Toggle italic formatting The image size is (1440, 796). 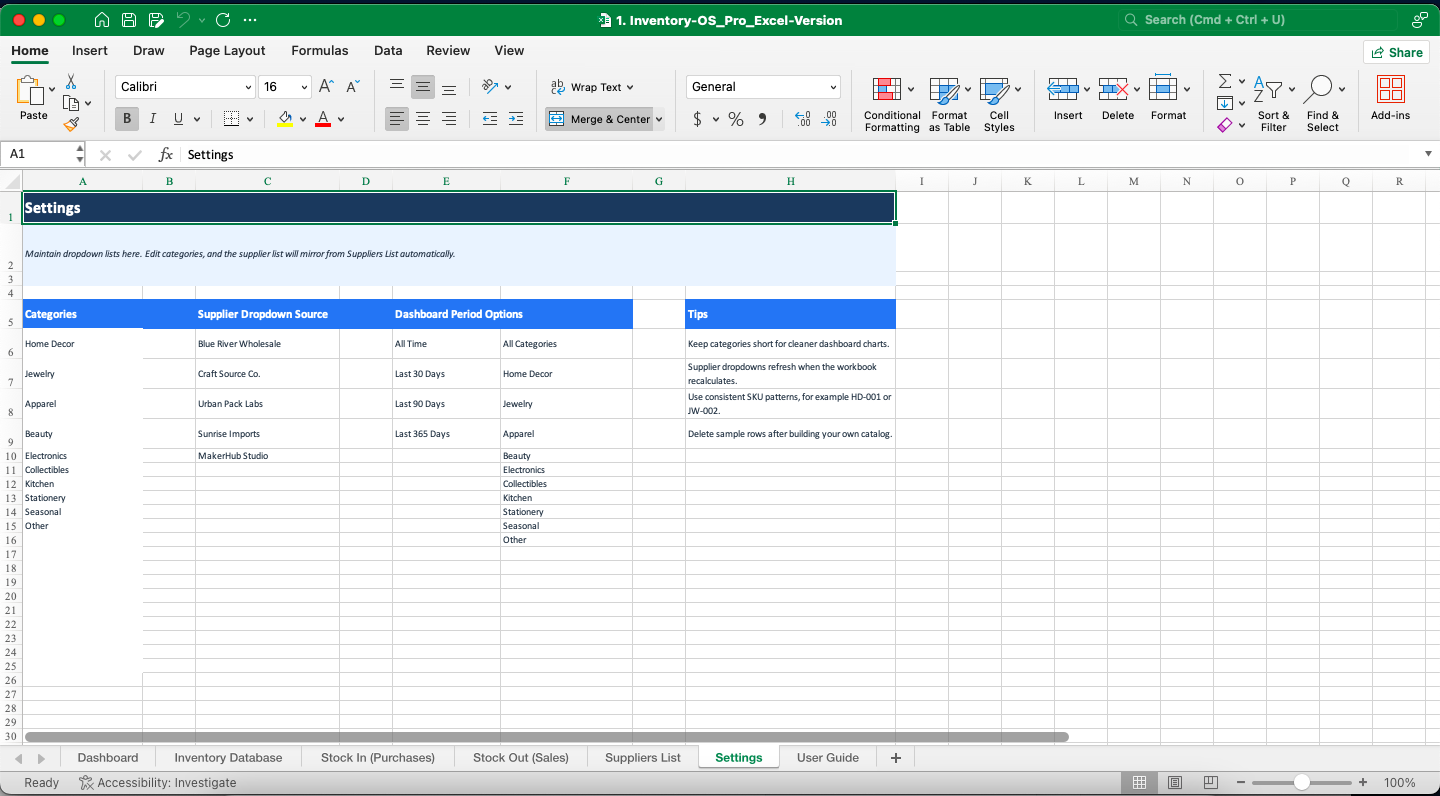[152, 119]
